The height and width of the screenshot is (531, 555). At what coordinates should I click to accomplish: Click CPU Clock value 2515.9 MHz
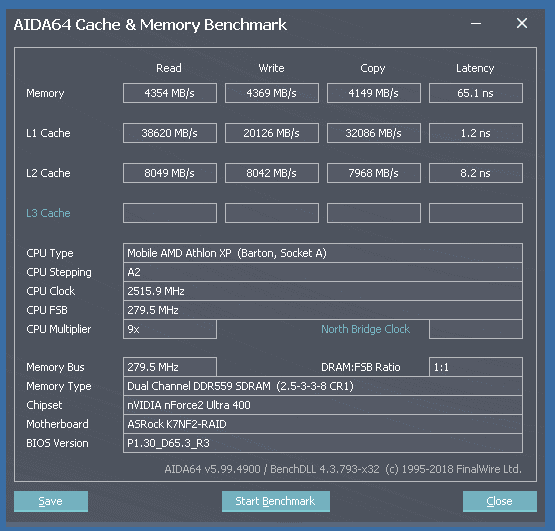(323, 291)
